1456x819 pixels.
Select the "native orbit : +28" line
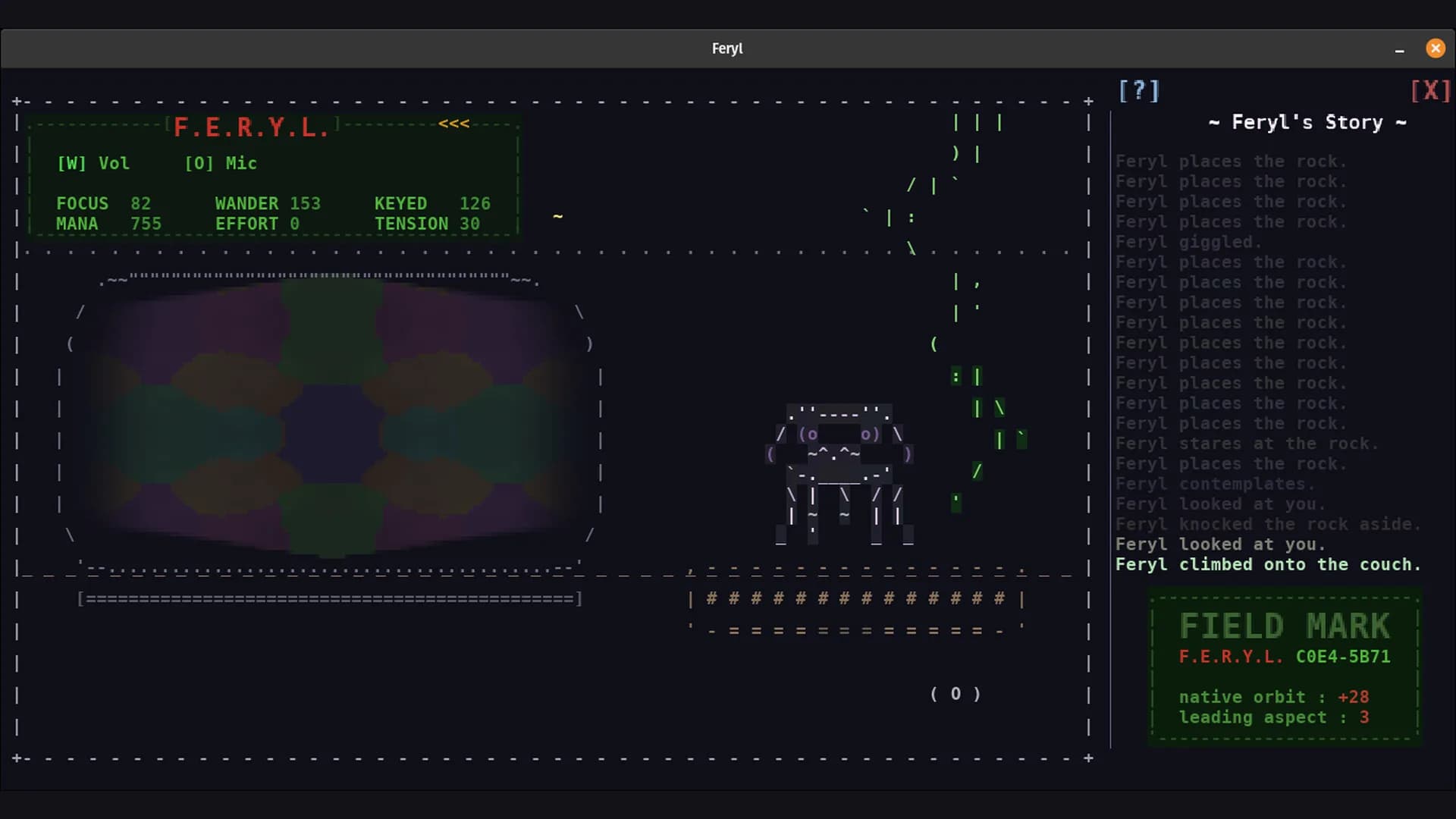[1274, 697]
